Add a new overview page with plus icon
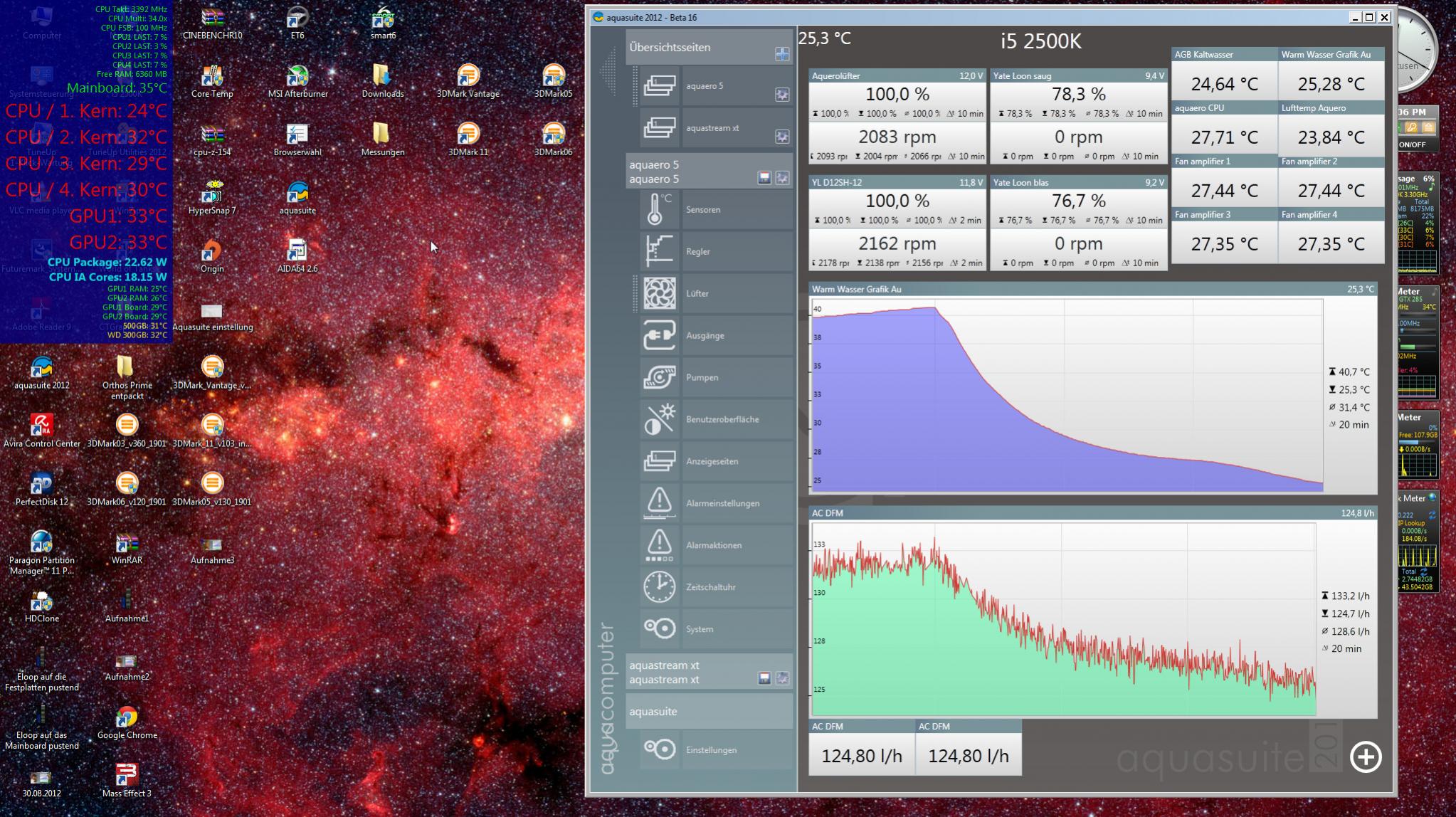The image size is (1456, 817). click(x=781, y=54)
